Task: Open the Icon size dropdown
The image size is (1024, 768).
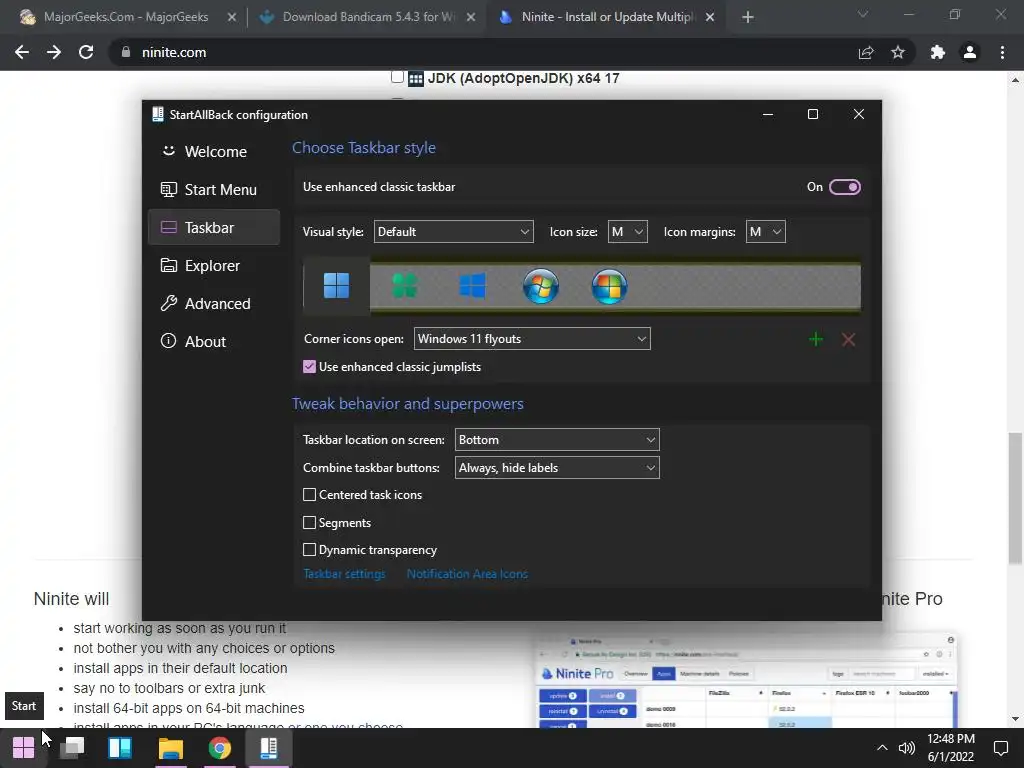Action: pos(628,232)
